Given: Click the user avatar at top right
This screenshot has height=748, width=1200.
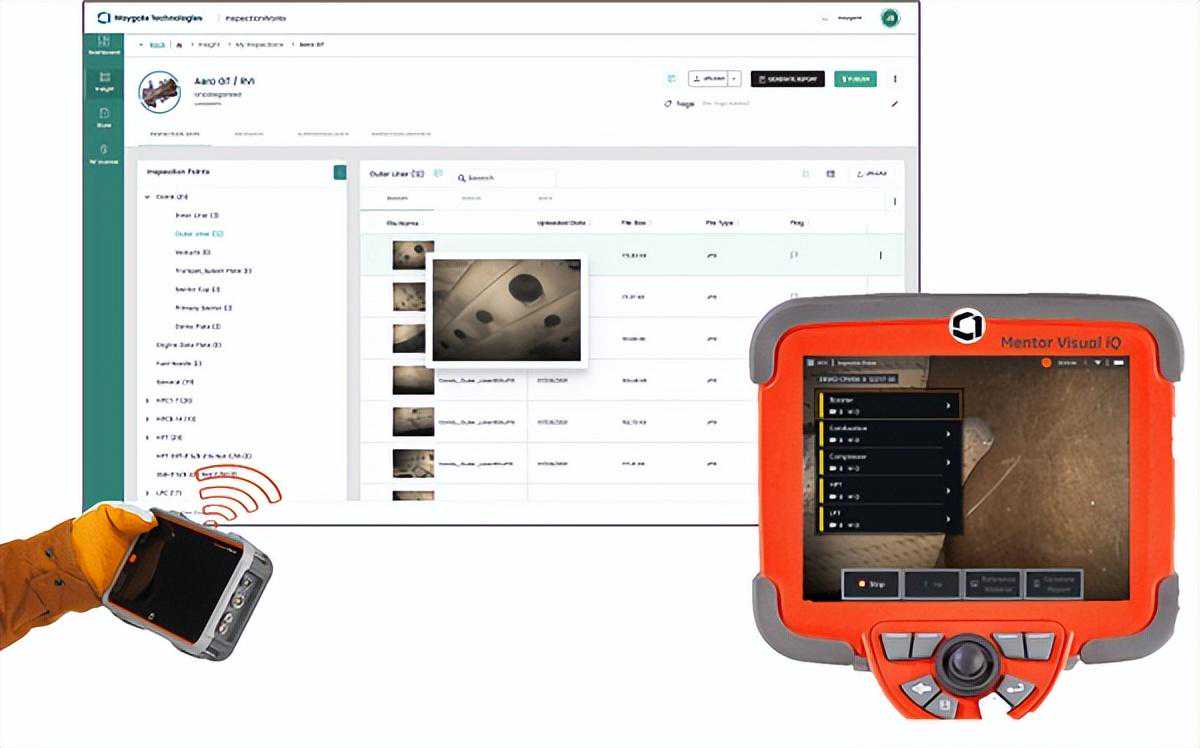Looking at the screenshot, I should click(x=888, y=18).
